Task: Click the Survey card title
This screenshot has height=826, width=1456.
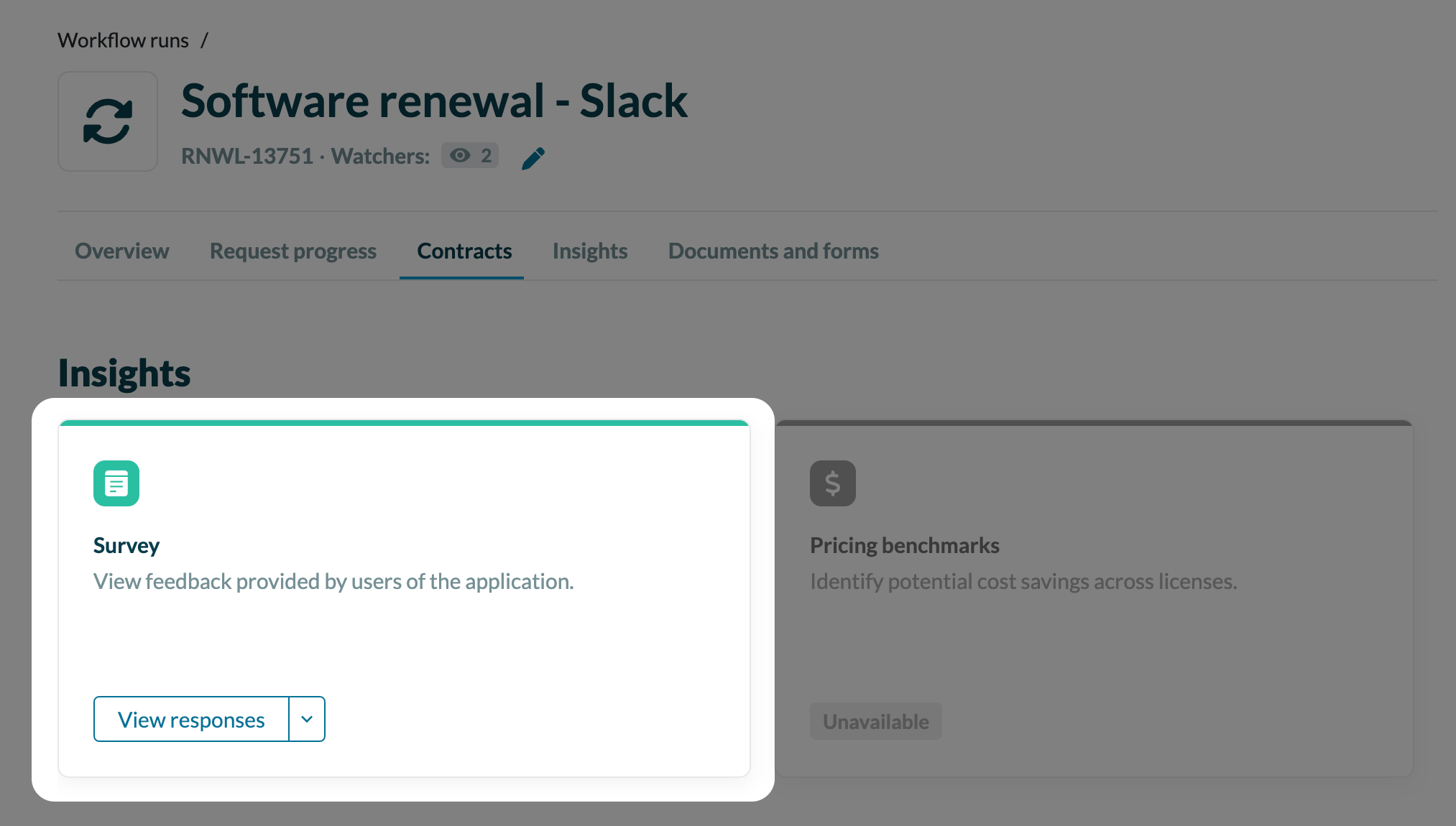Action: tap(126, 545)
